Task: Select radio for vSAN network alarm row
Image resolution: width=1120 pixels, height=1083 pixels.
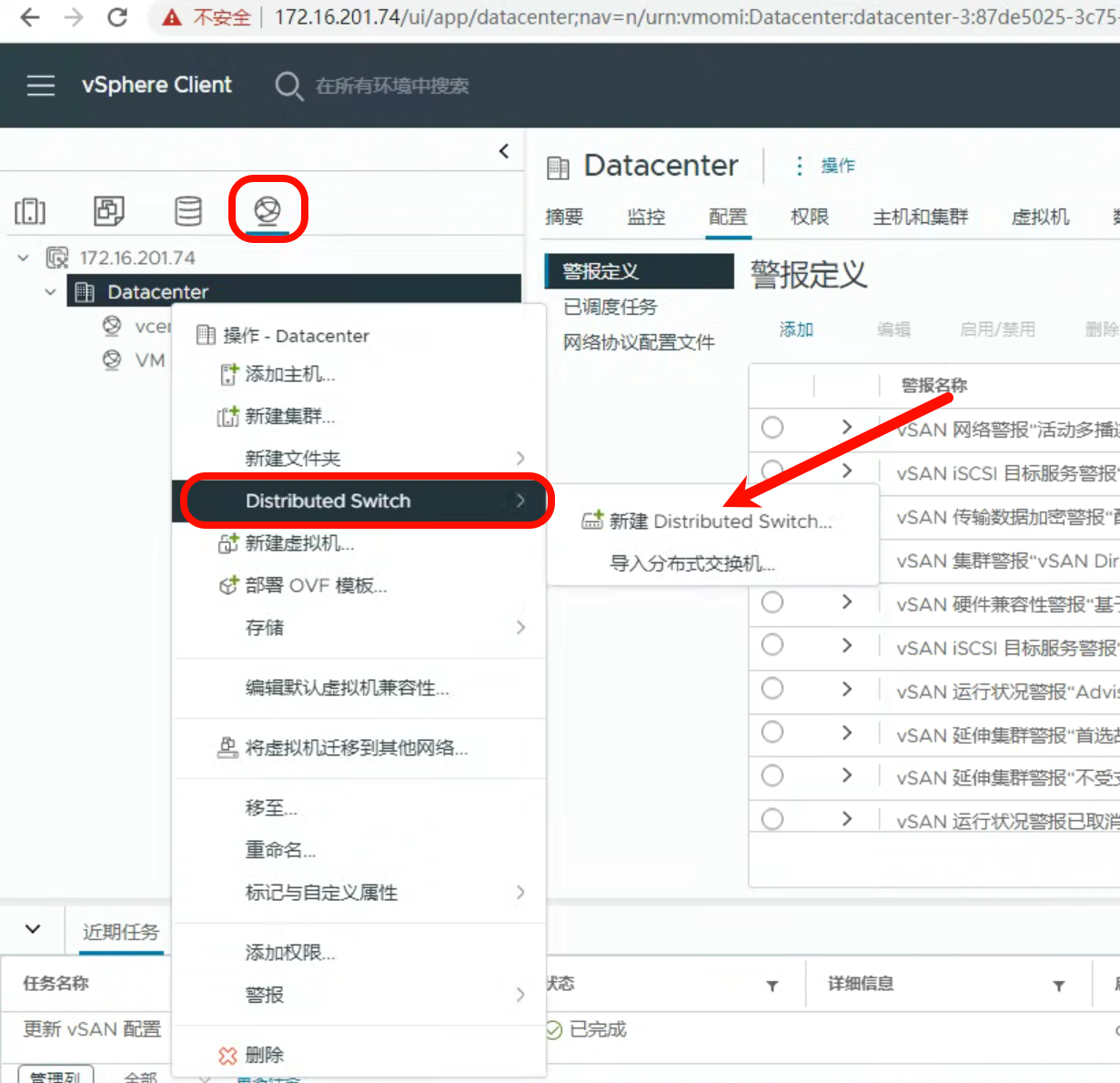Action: 772,428
